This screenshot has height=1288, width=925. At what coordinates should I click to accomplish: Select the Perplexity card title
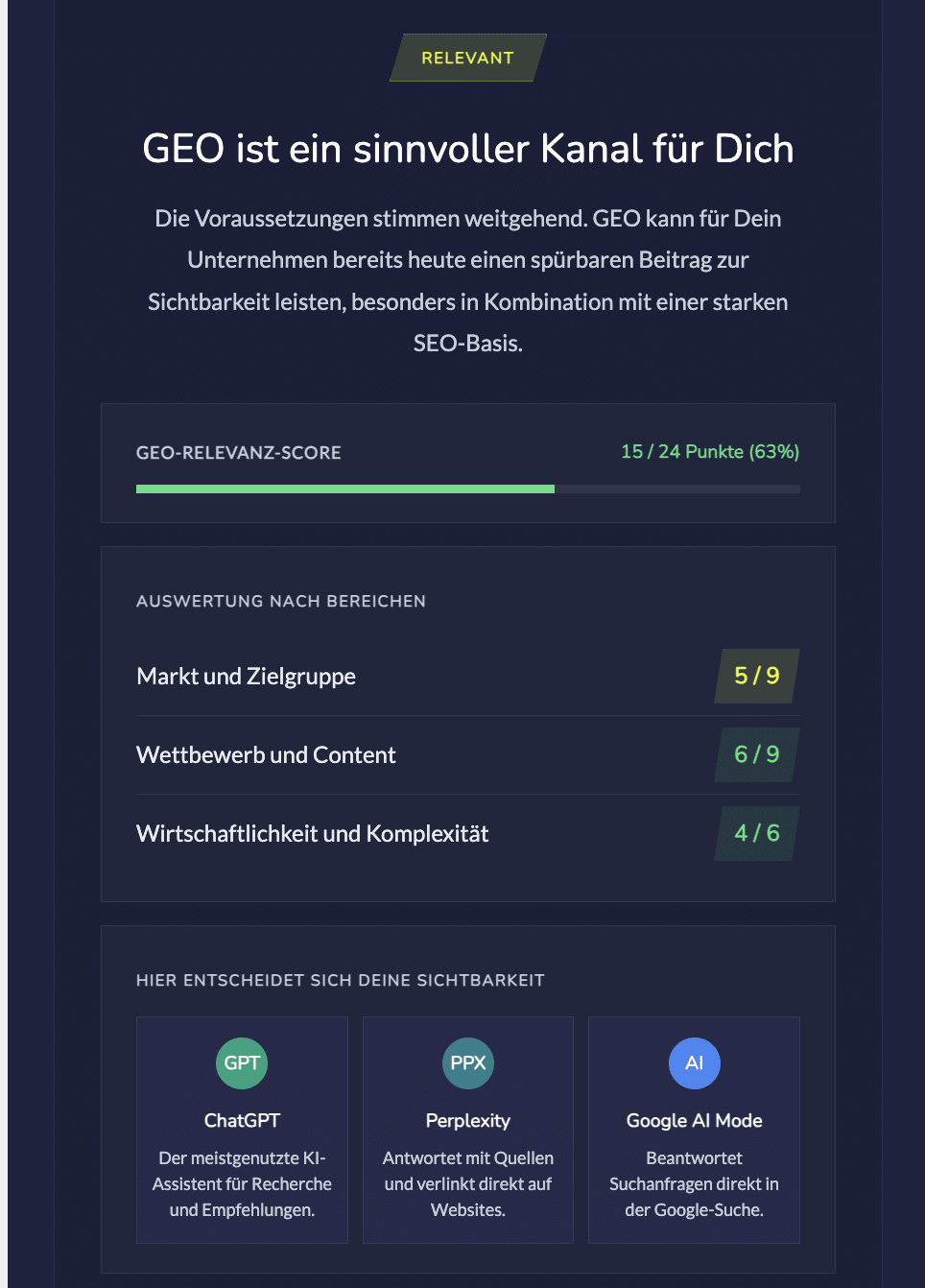[468, 1121]
